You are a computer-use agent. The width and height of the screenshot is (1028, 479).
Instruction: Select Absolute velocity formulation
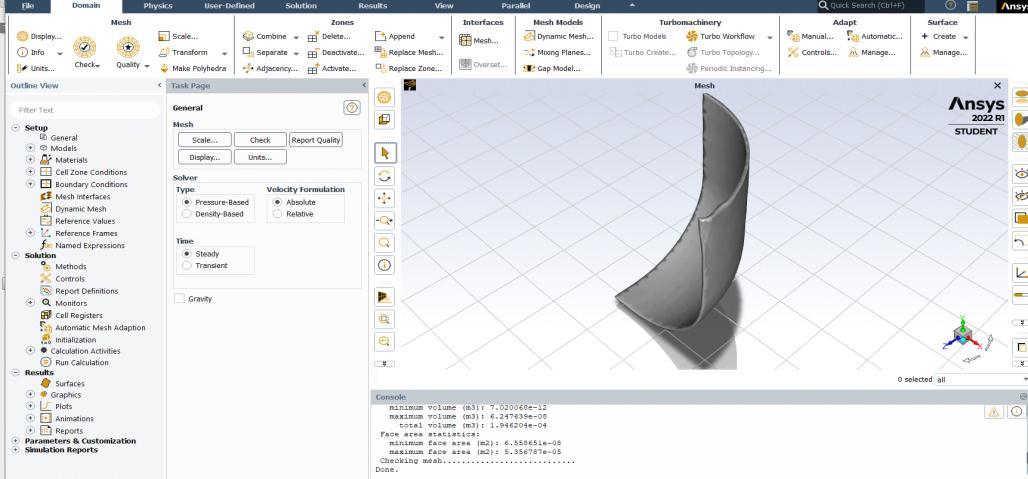coord(277,202)
